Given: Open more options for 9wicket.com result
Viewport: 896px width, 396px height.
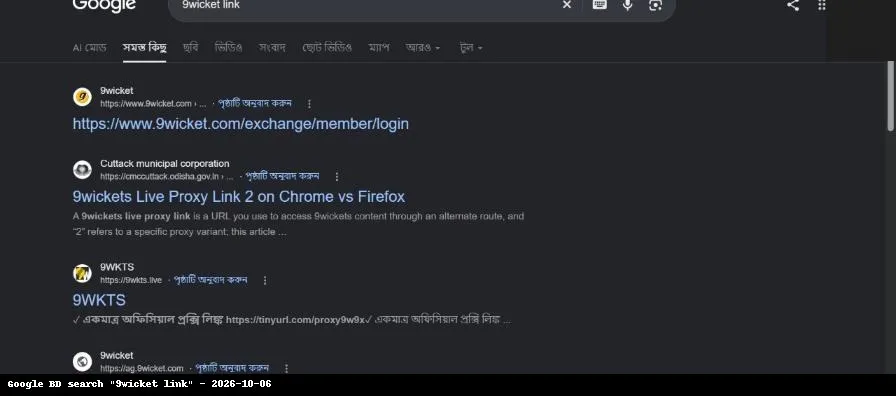Looking at the screenshot, I should click(x=309, y=104).
